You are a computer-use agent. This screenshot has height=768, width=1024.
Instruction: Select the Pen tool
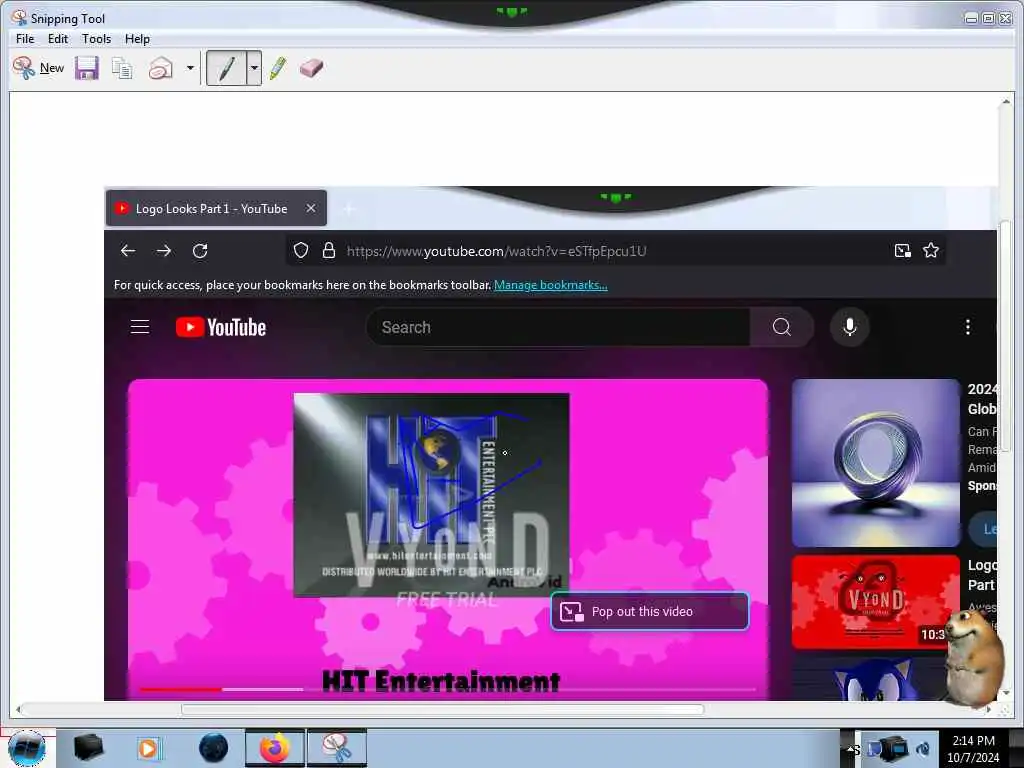tap(226, 68)
